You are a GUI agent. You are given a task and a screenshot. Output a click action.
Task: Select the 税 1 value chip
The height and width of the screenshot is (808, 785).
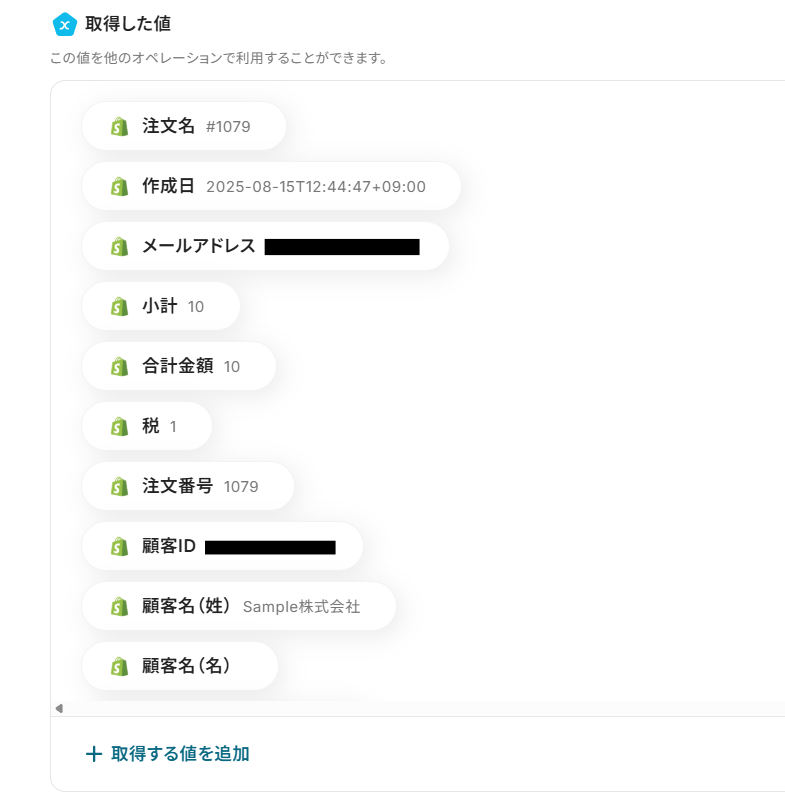tap(147, 427)
